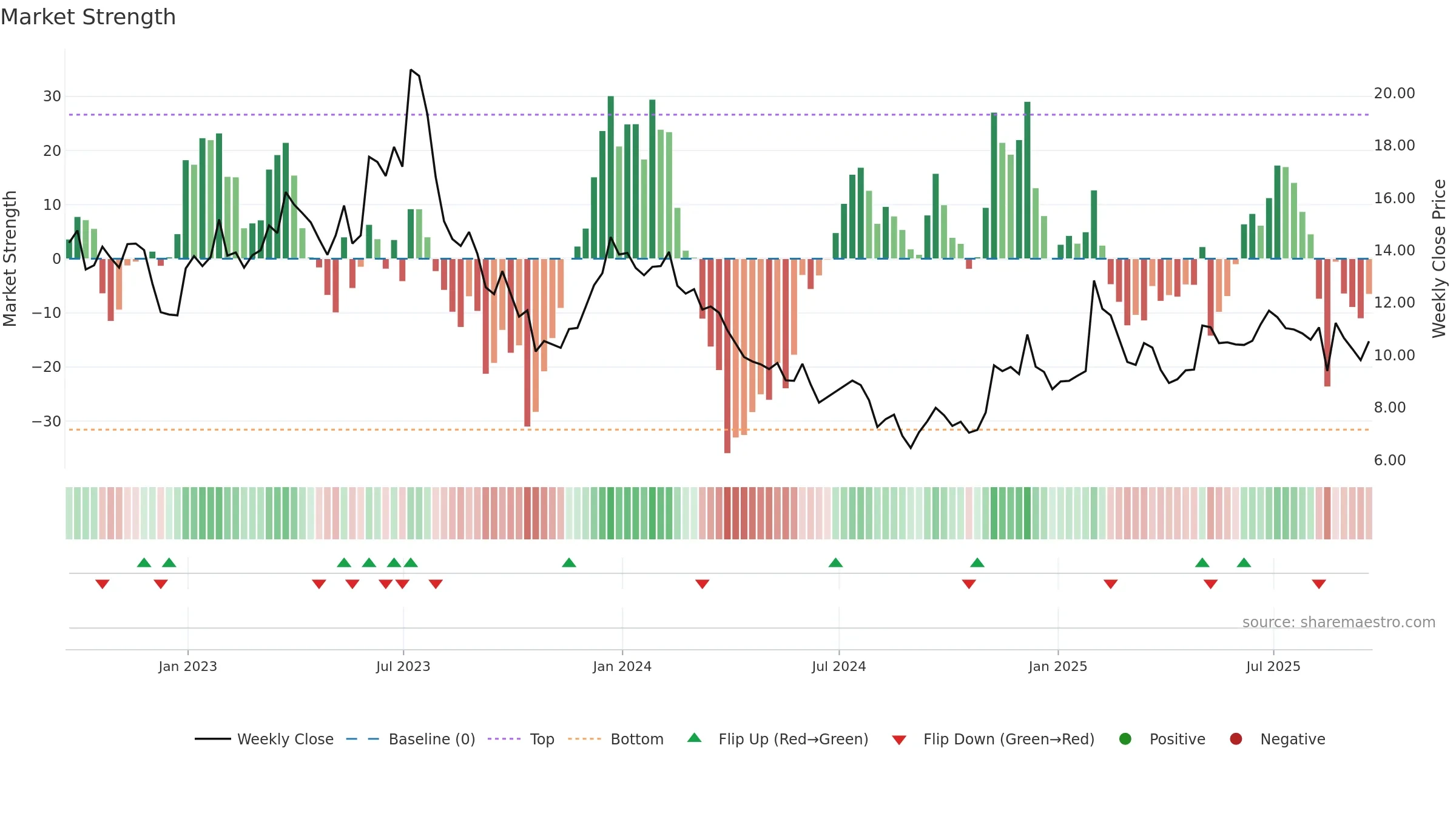The width and height of the screenshot is (1456, 819).
Task: Toggle the Top dotted-line legend entry
Action: pos(521,739)
